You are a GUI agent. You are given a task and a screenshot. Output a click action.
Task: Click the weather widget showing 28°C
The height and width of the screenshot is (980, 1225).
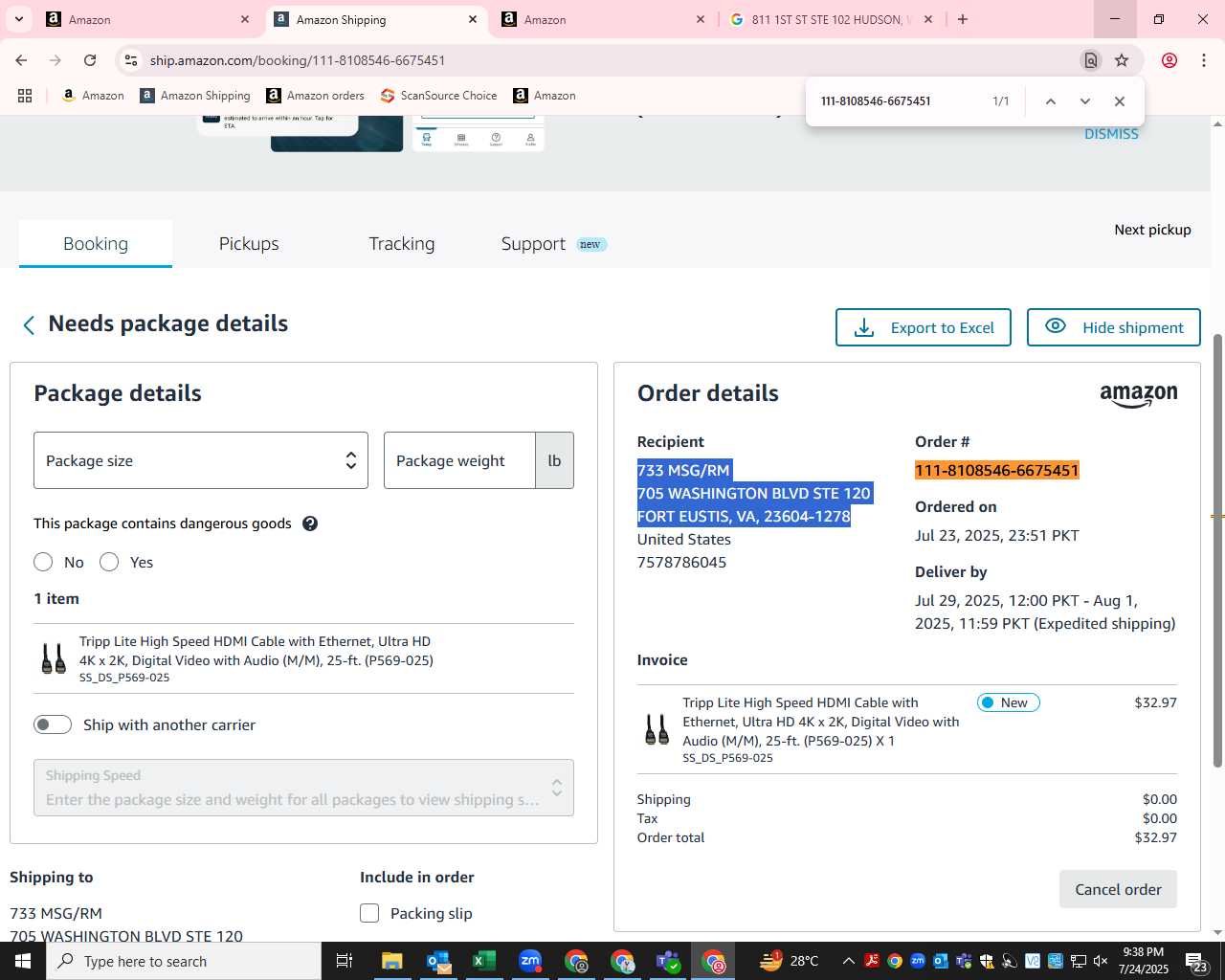point(790,961)
